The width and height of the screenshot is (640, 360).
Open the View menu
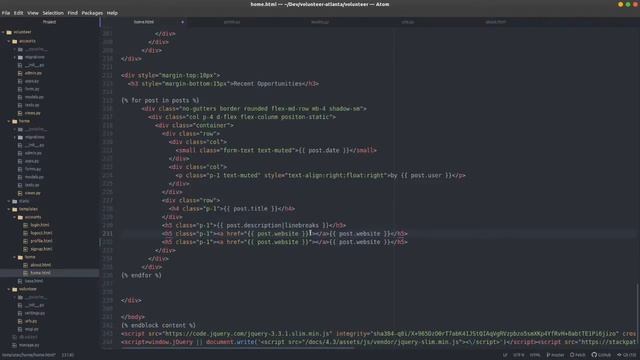point(33,13)
